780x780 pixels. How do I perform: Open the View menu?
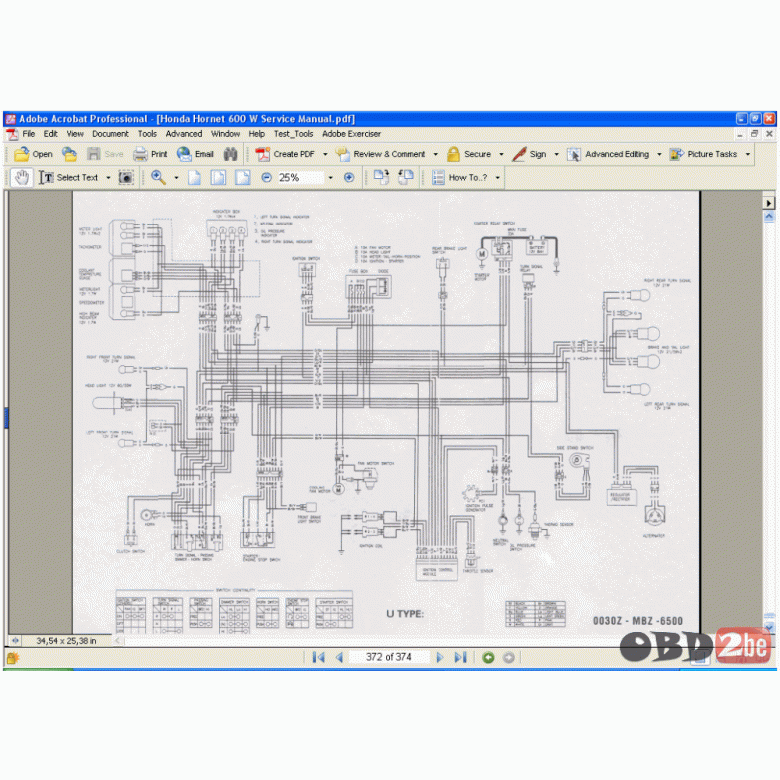[75, 134]
